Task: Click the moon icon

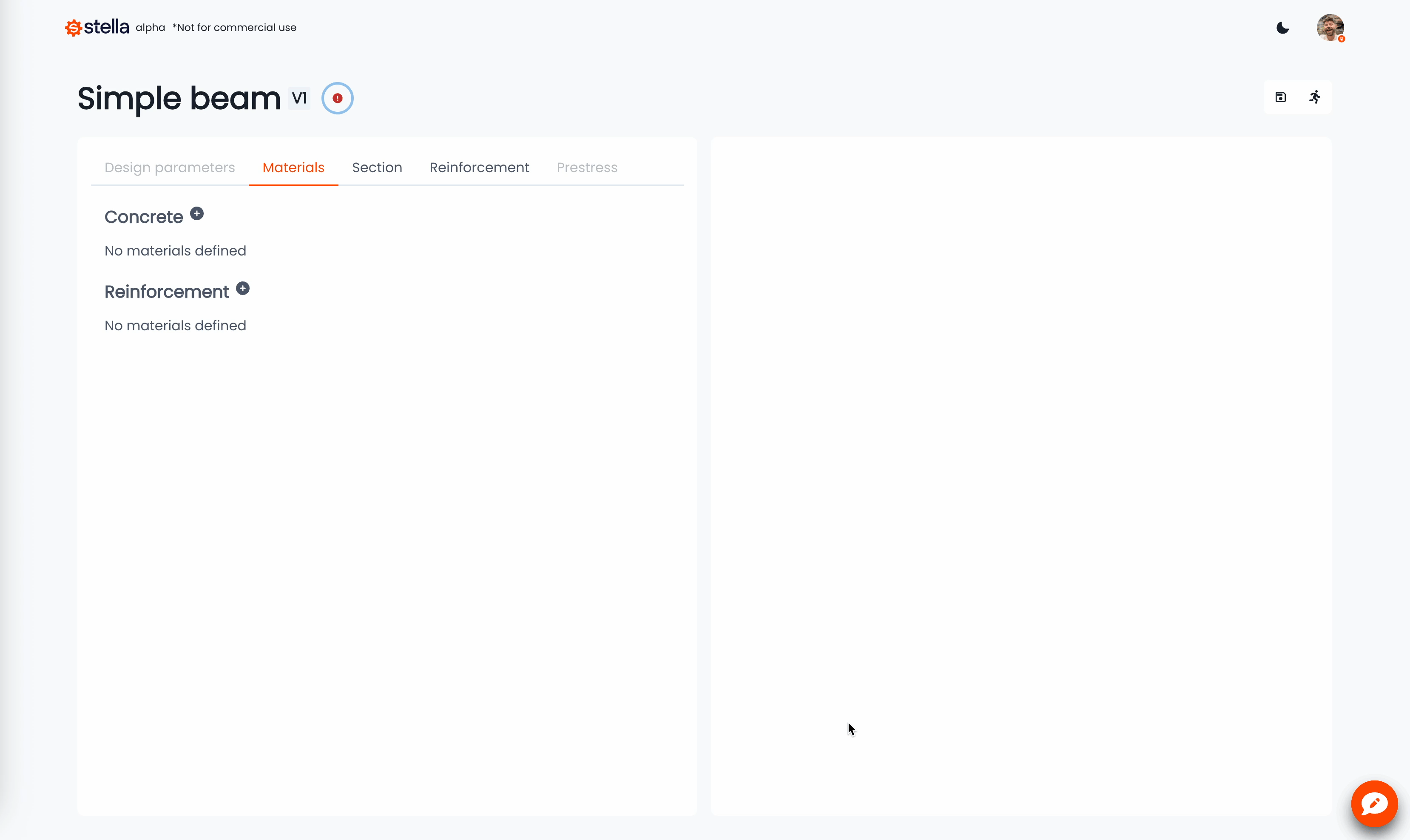Action: coord(1282,28)
